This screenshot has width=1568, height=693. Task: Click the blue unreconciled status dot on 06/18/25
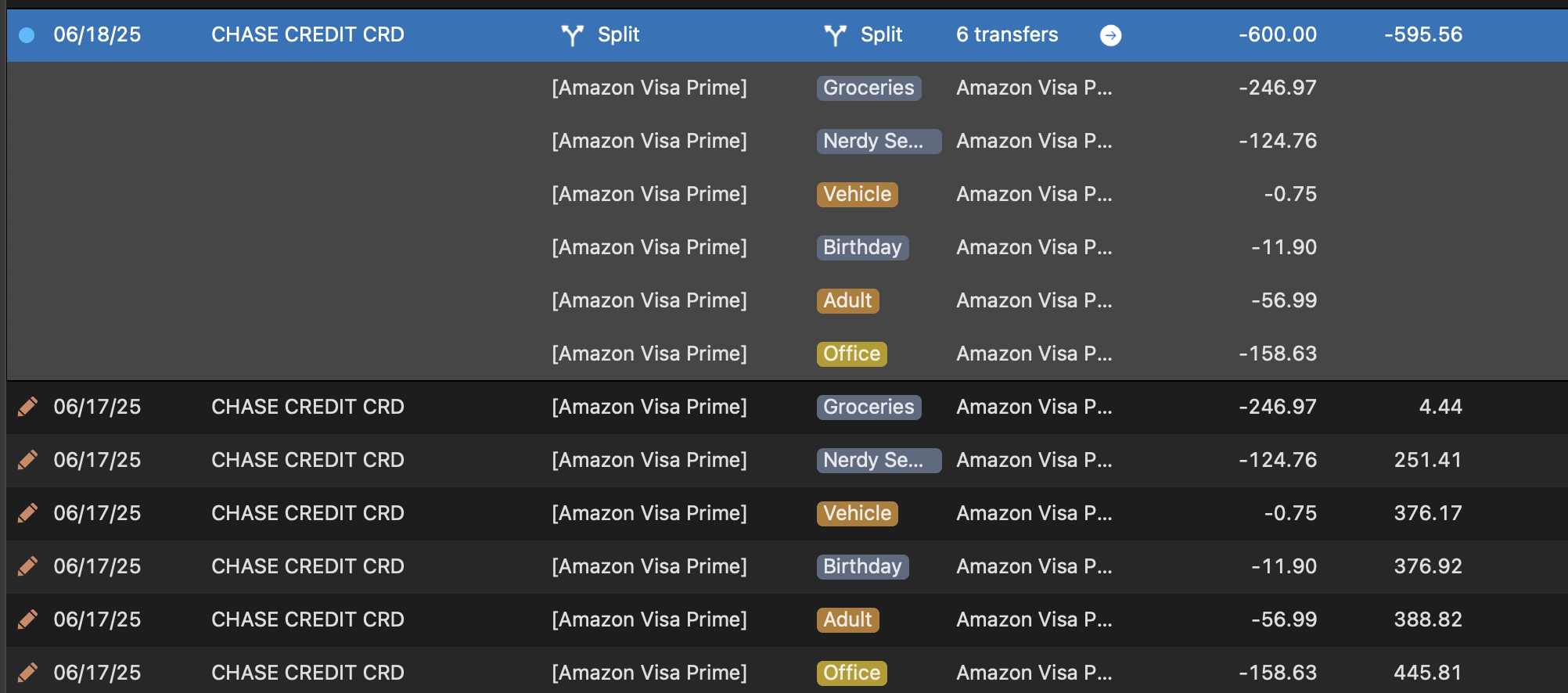(27, 35)
